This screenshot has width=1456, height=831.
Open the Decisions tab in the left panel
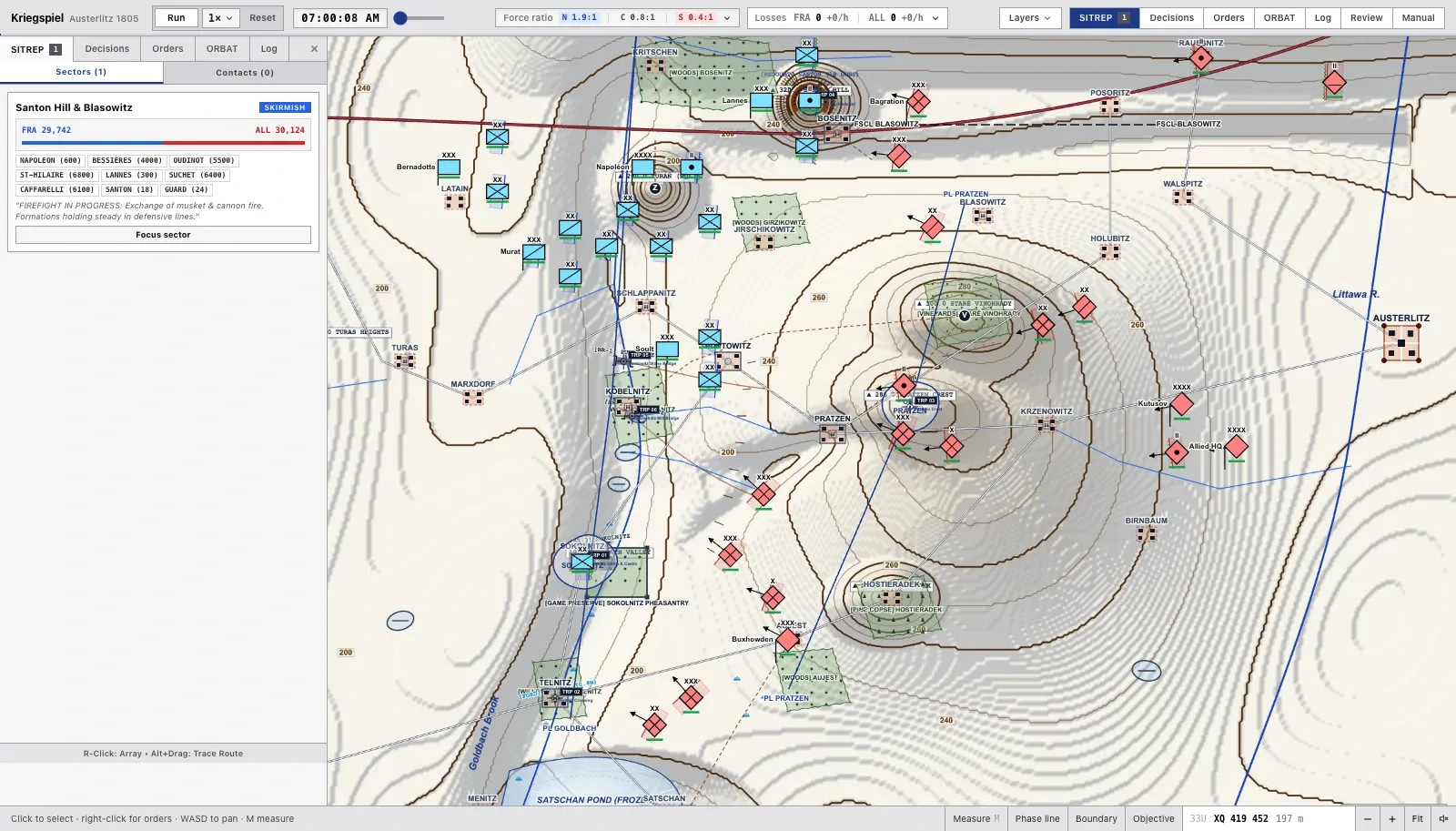107,49
